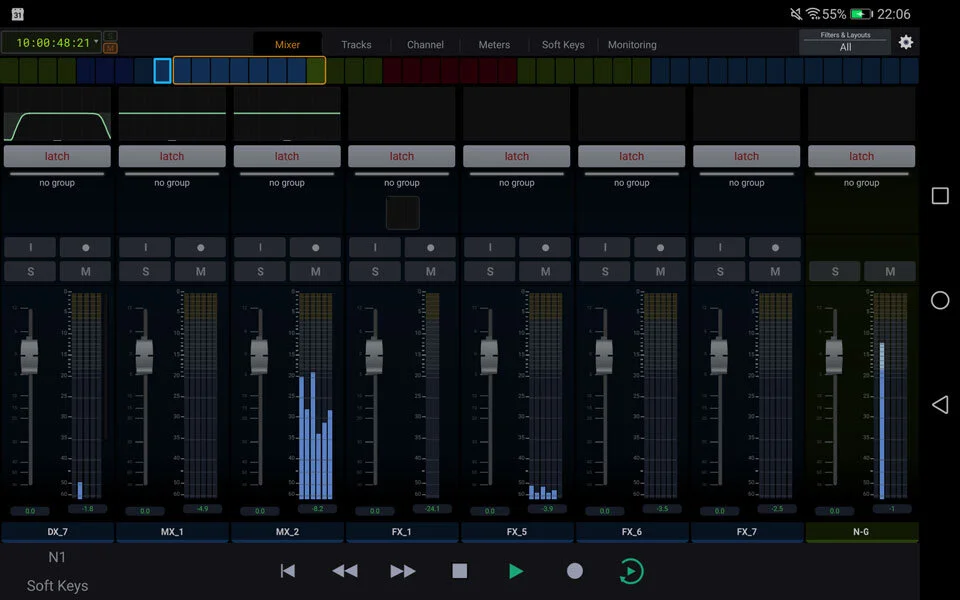The height and width of the screenshot is (600, 960).
Task: Open the timecode display dropdown arrow
Action: (x=97, y=44)
